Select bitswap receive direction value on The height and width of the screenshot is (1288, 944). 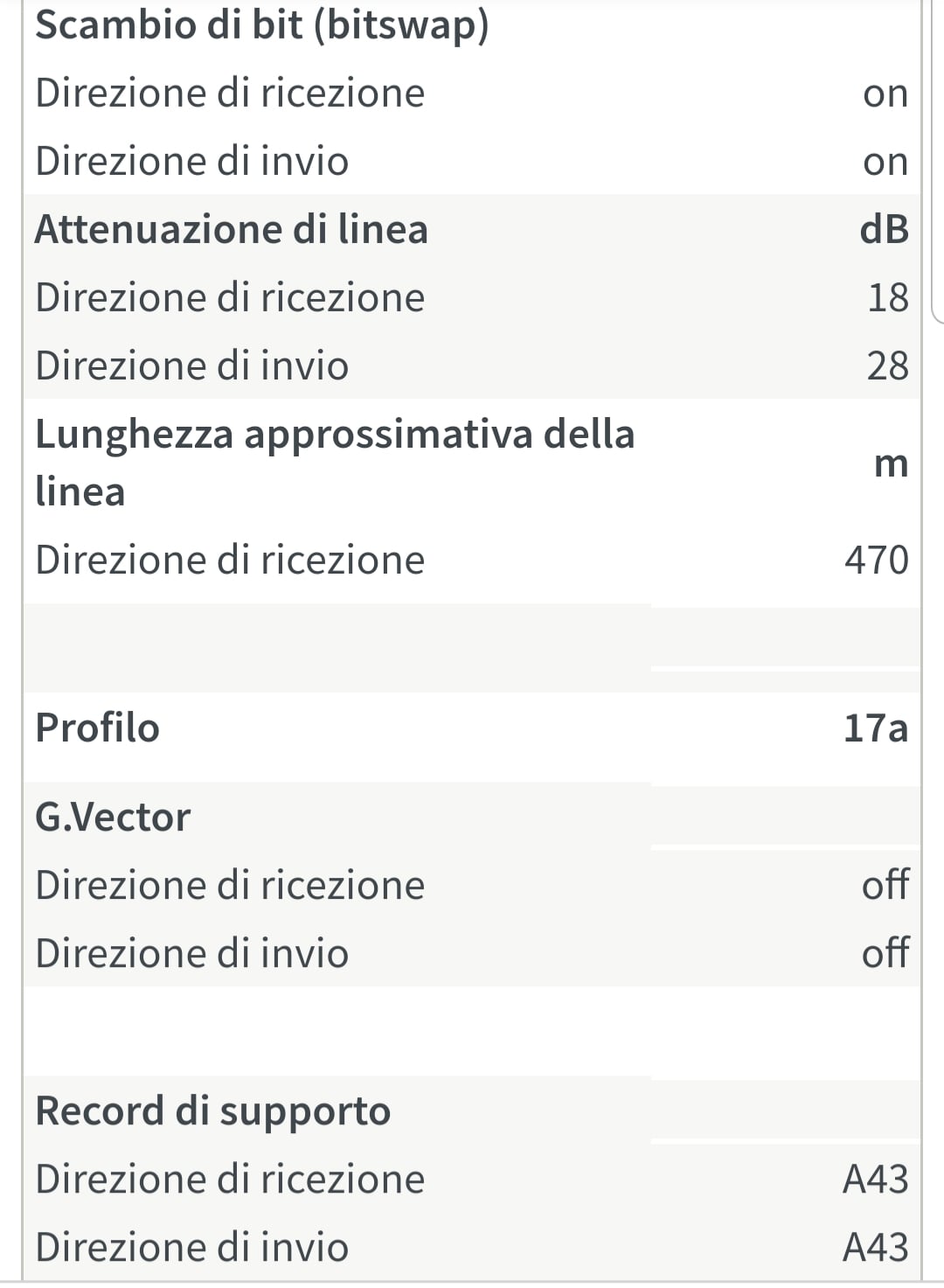click(885, 93)
